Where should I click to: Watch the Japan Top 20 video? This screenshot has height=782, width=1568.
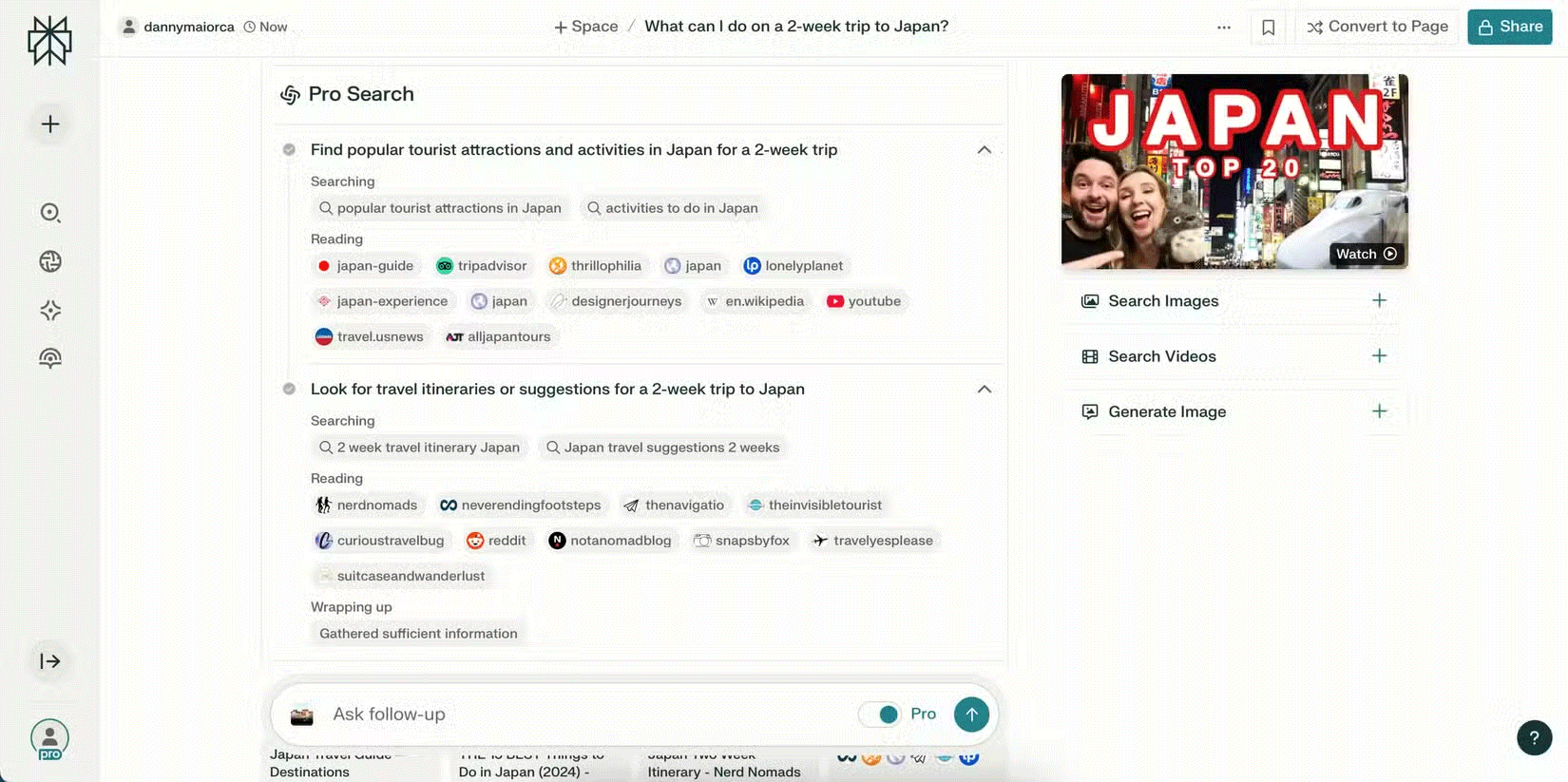pos(1366,254)
